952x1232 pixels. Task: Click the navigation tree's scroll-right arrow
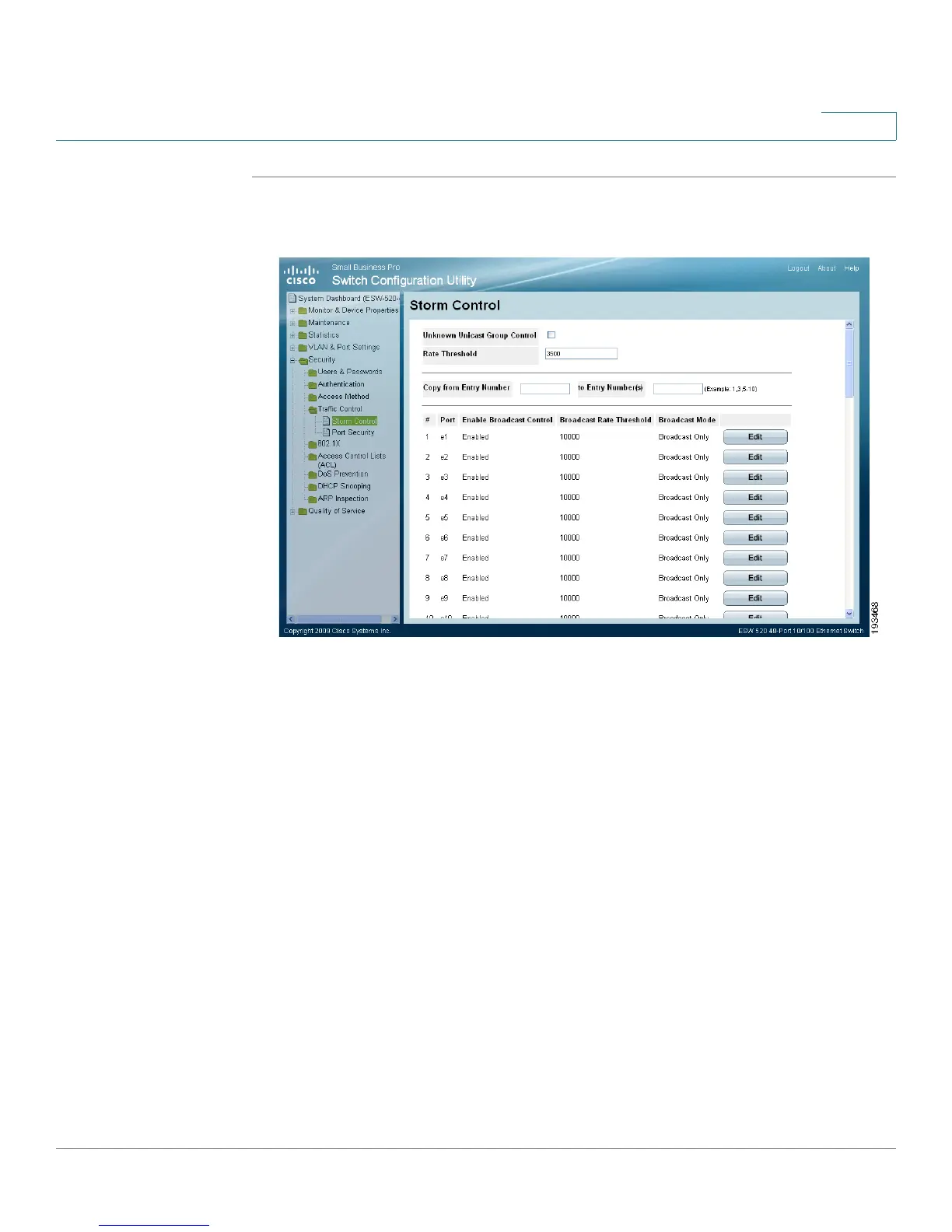tap(395, 619)
